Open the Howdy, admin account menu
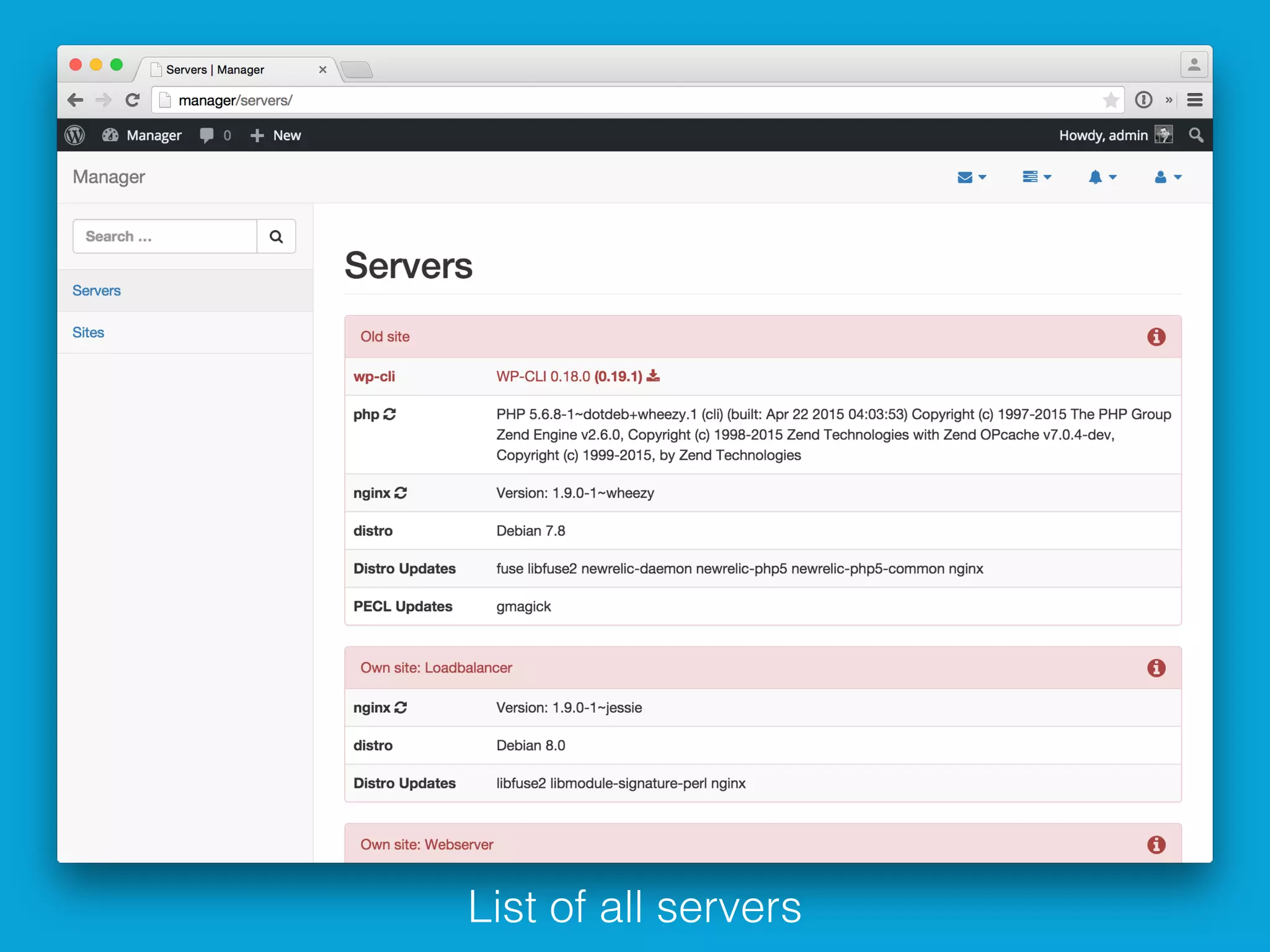 tap(1115, 135)
